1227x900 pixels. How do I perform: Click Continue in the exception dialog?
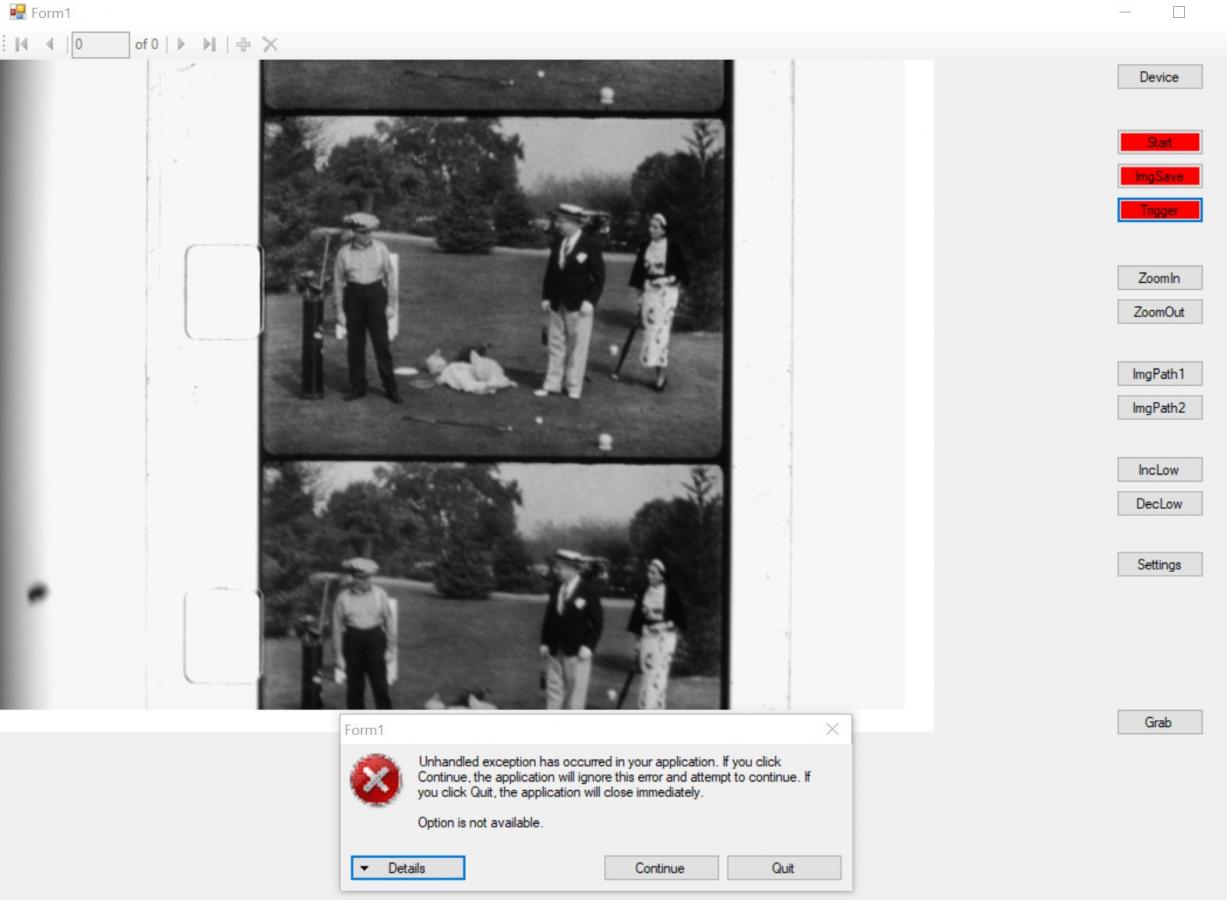(661, 868)
